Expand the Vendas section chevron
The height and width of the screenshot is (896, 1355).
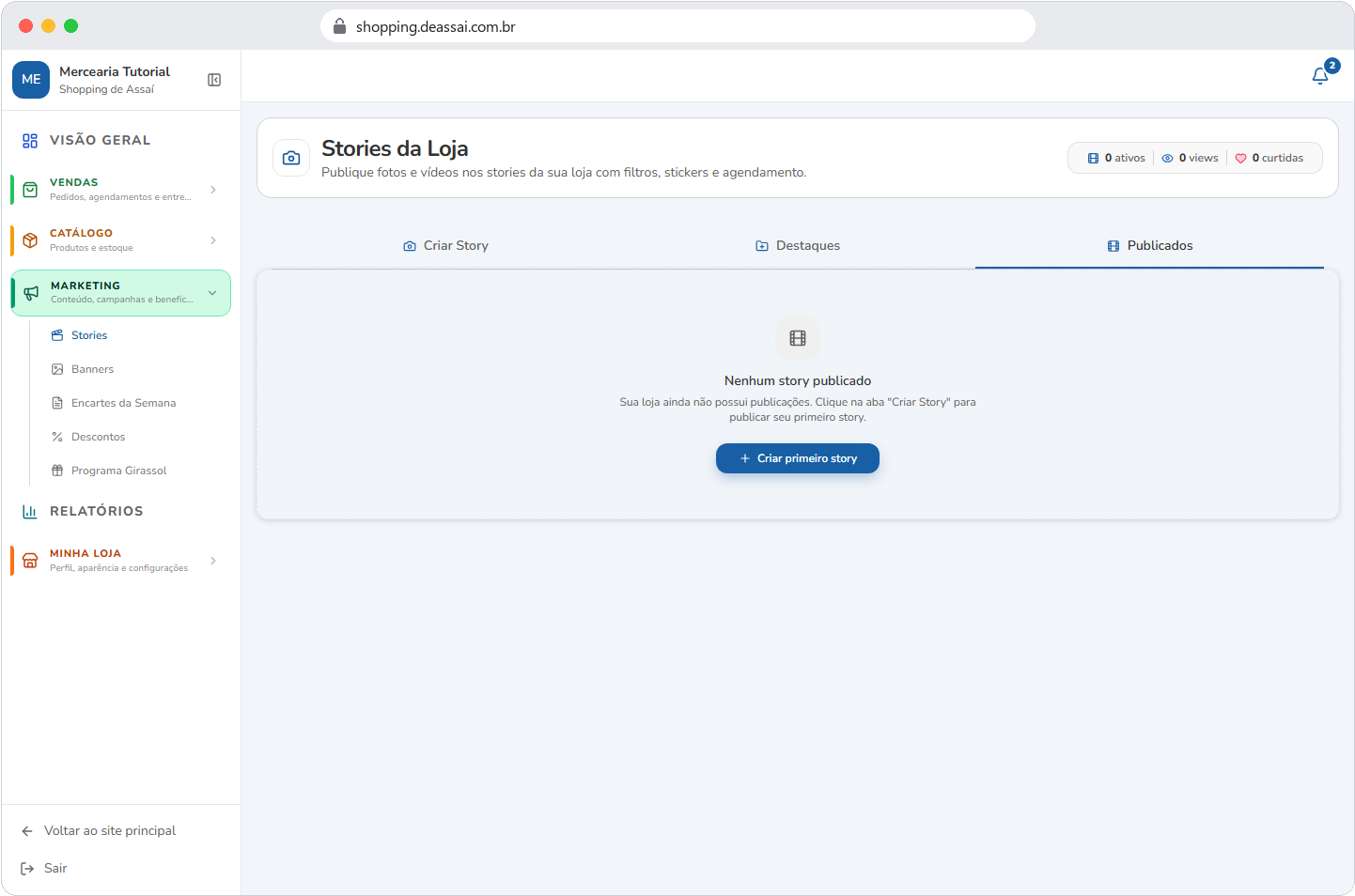point(213,190)
